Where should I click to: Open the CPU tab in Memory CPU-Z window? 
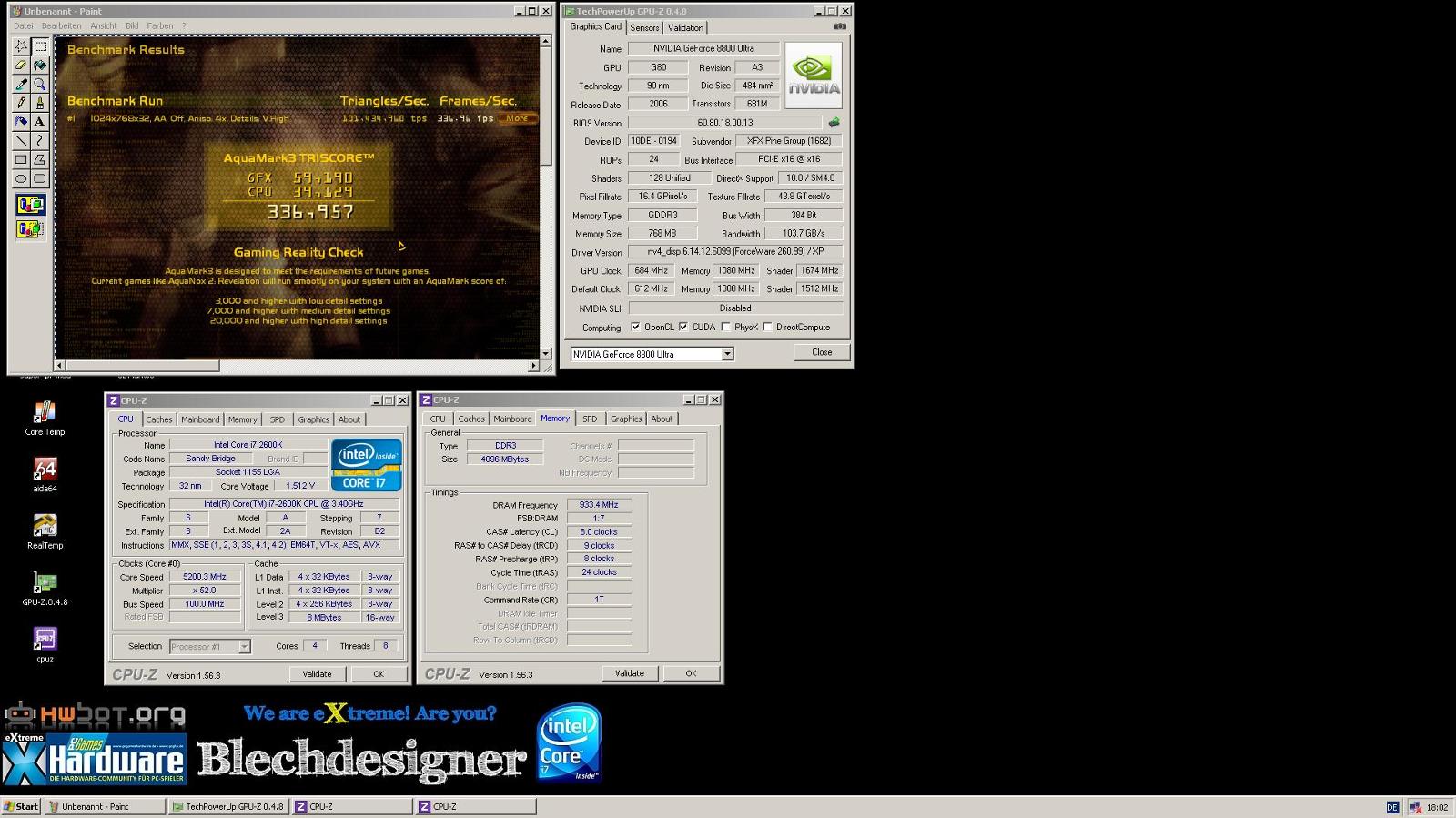point(438,419)
